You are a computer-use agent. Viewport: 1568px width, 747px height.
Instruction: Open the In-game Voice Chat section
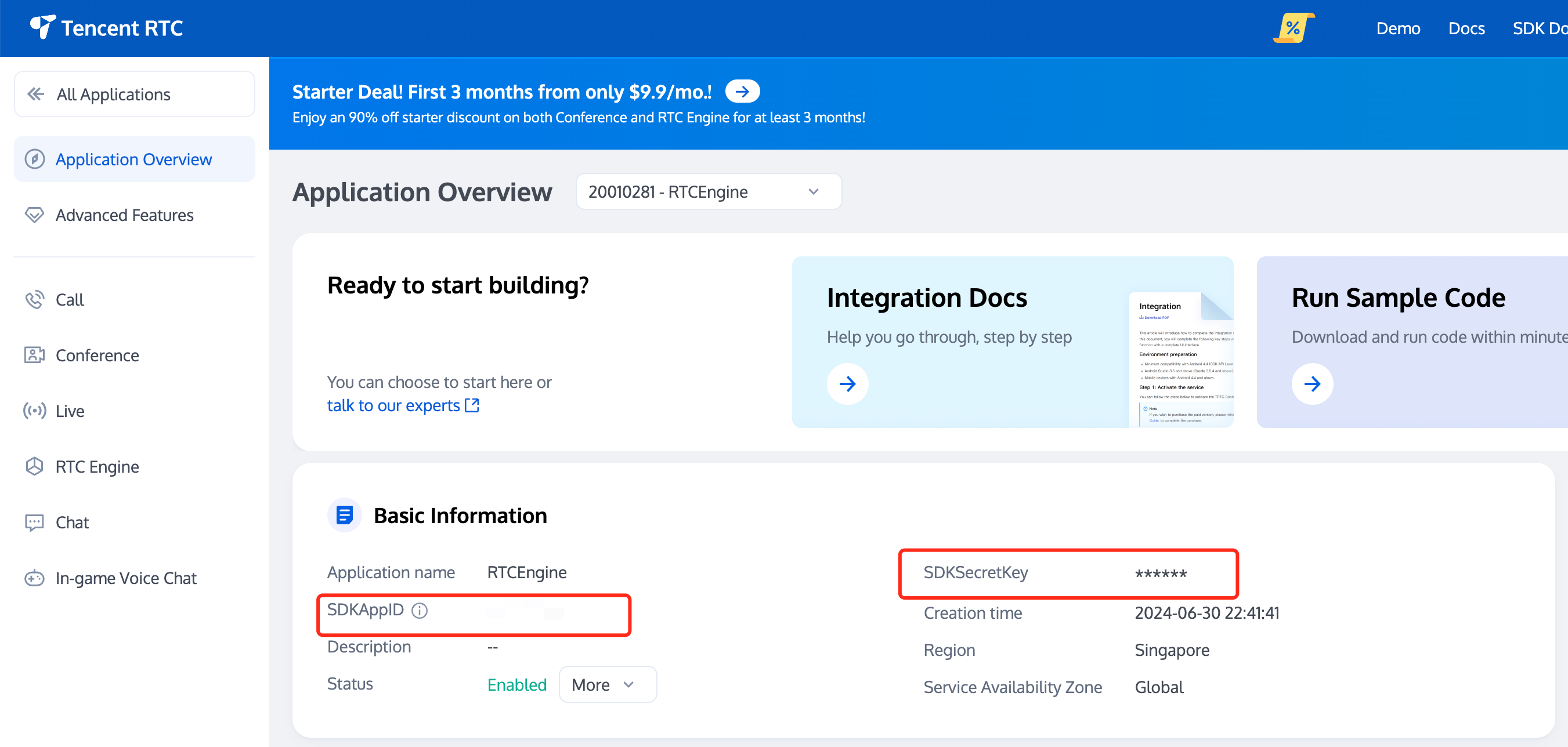coord(125,578)
